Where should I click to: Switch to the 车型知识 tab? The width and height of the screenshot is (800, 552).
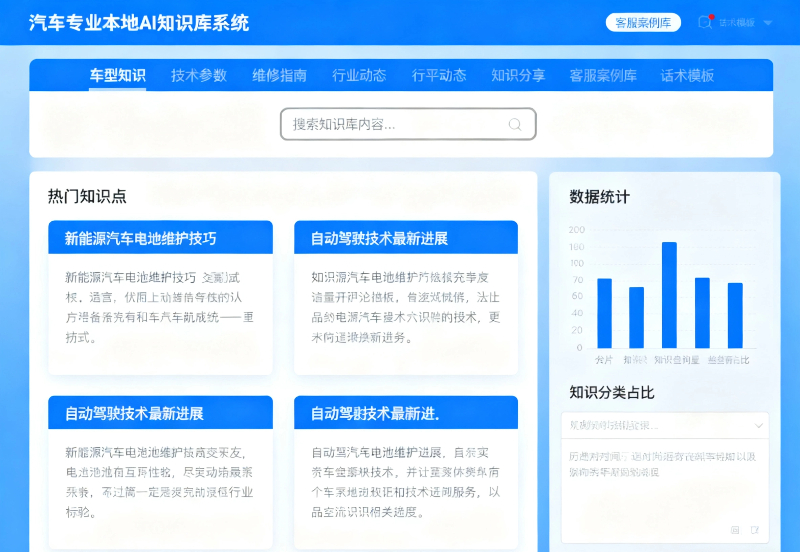pyautogui.click(x=118, y=75)
